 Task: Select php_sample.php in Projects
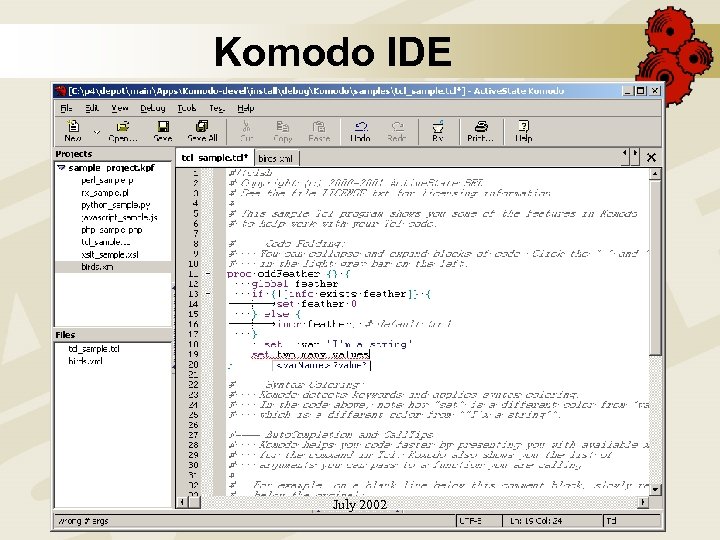(112, 230)
